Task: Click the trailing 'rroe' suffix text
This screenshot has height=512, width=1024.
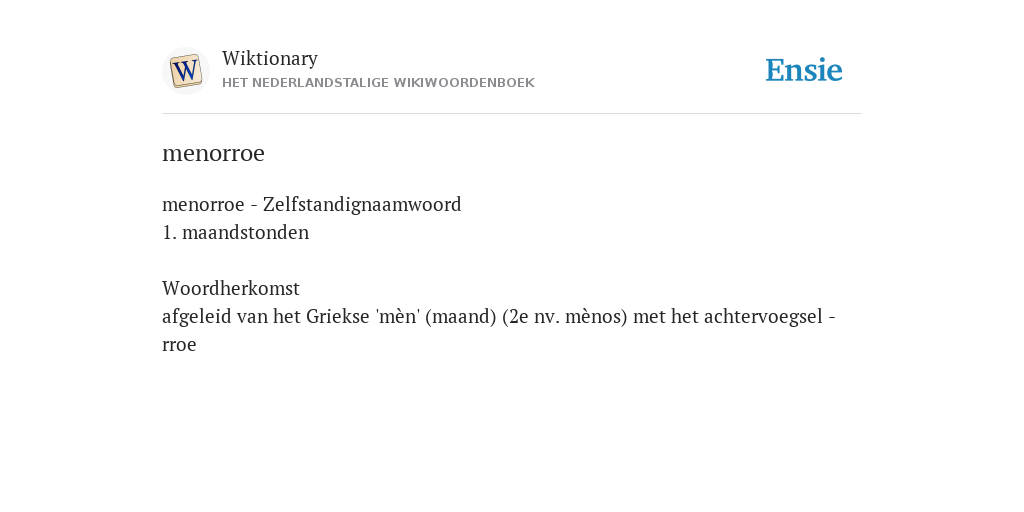Action: [179, 345]
